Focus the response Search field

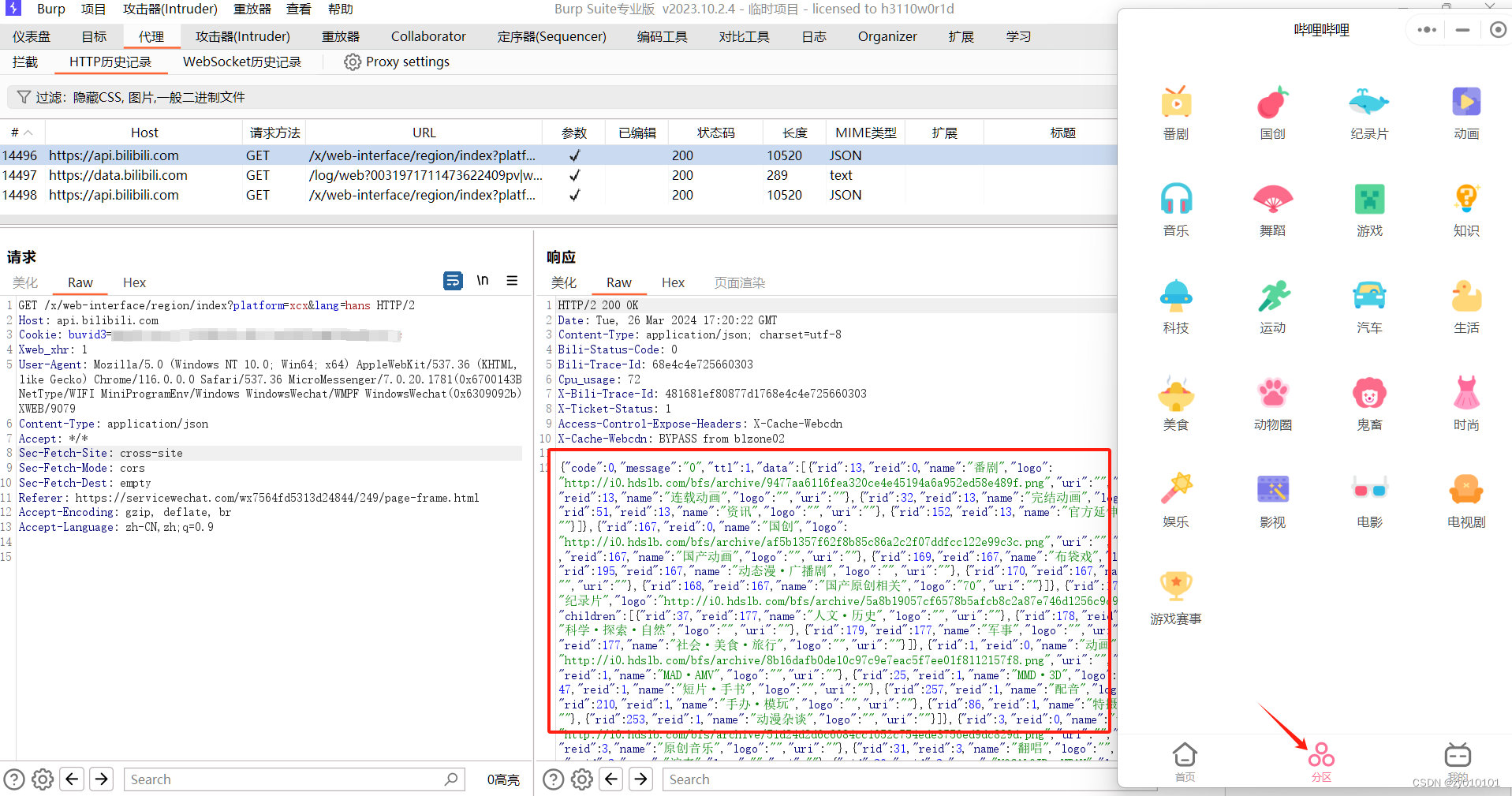tap(890, 779)
